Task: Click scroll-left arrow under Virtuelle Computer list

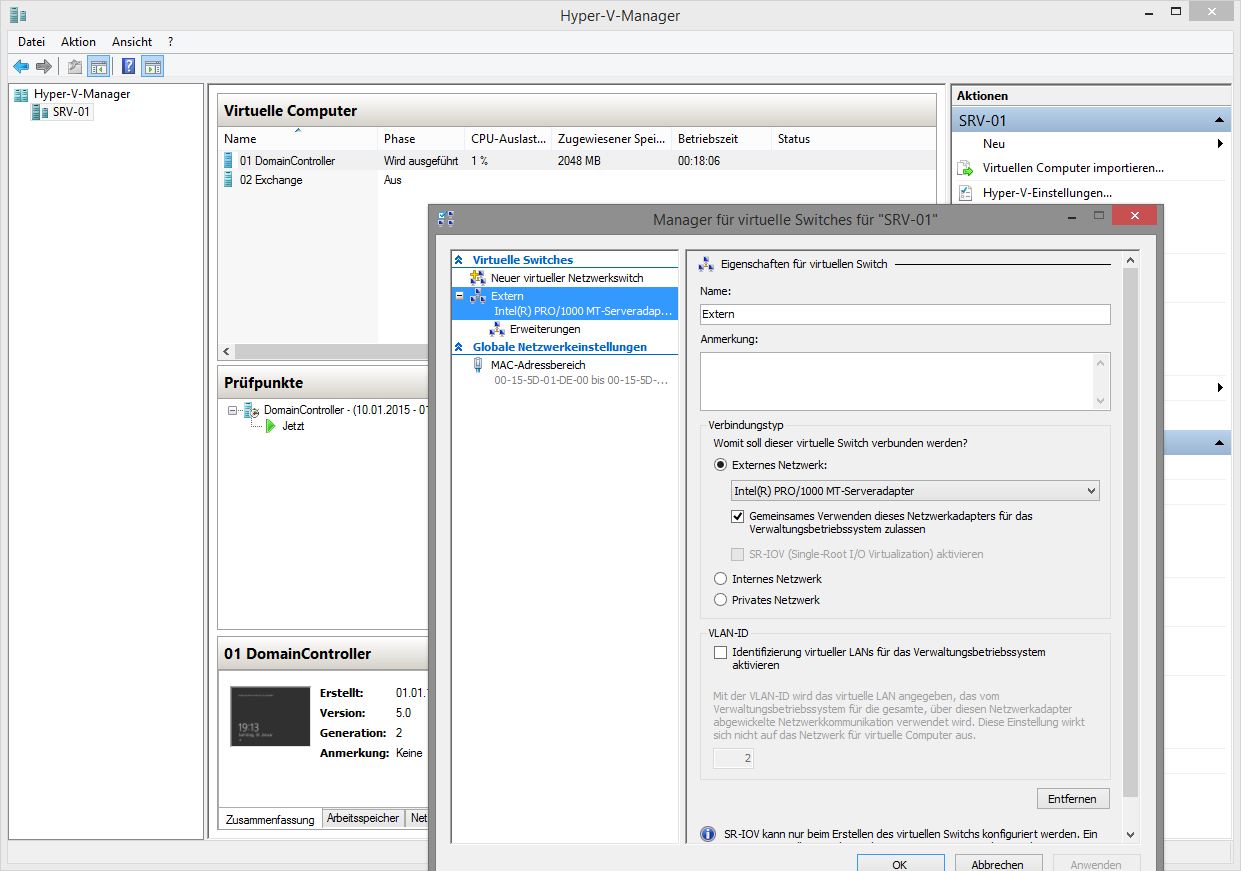Action: point(226,352)
